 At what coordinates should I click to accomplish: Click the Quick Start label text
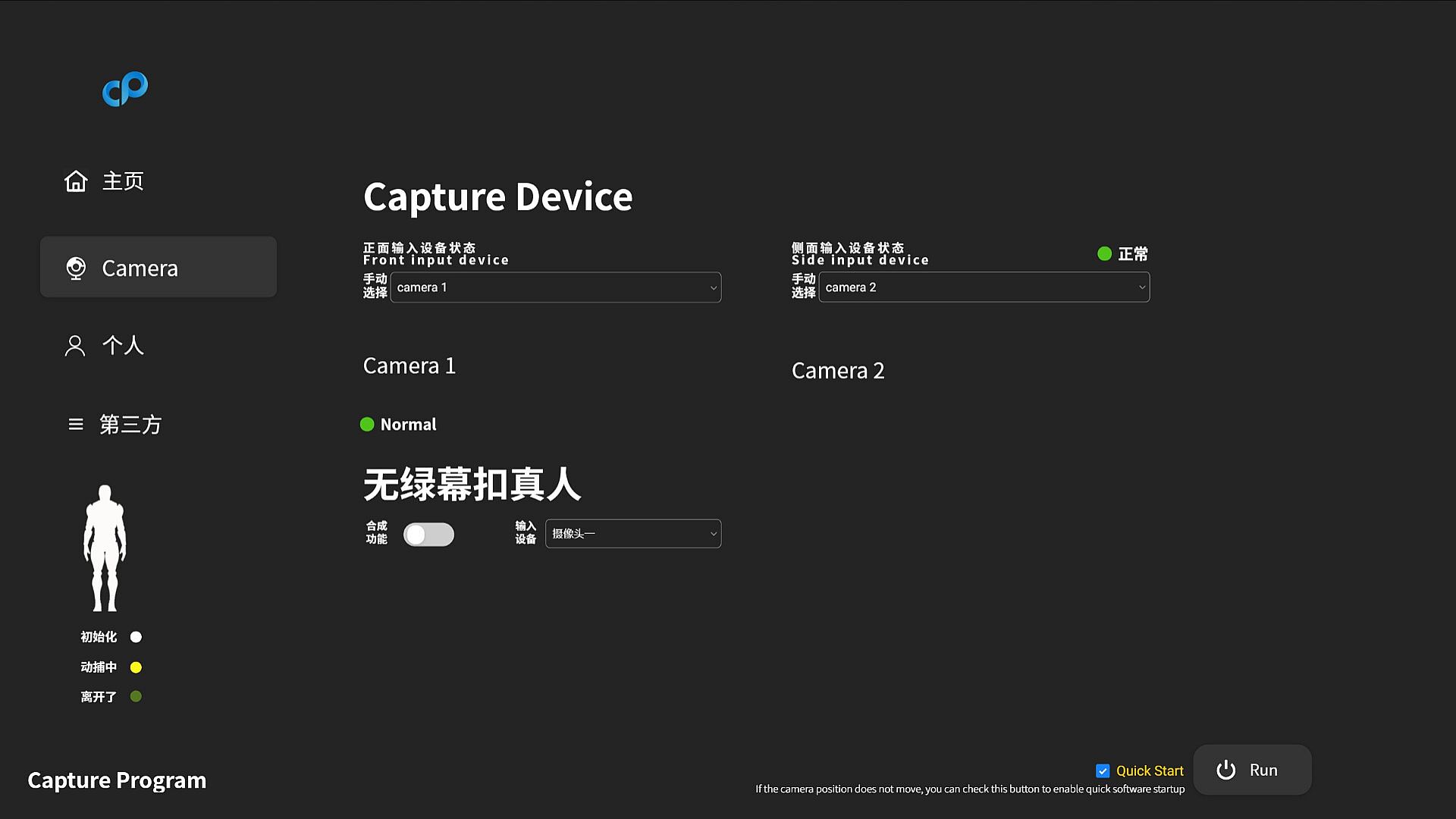pyautogui.click(x=1150, y=771)
